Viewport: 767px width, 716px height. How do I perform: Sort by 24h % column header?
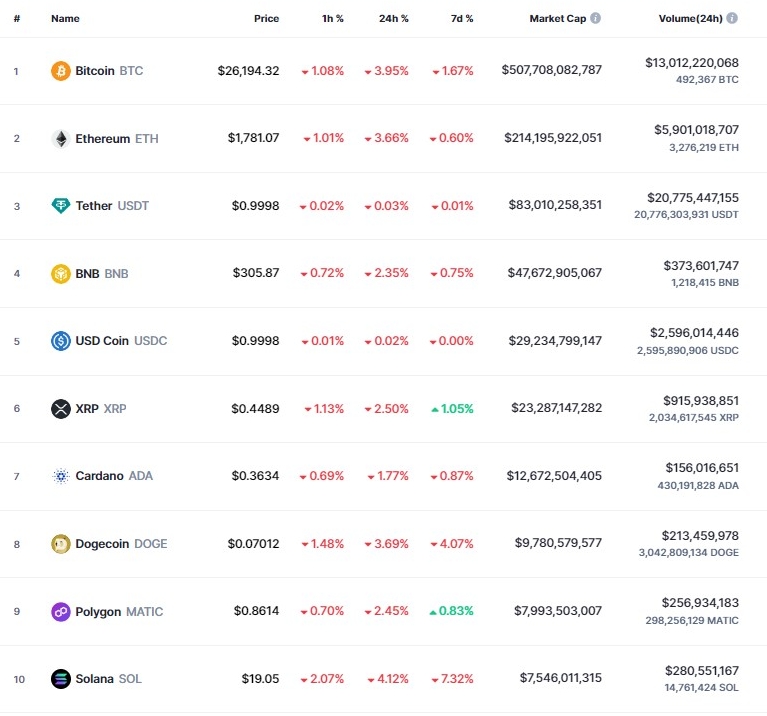point(393,19)
